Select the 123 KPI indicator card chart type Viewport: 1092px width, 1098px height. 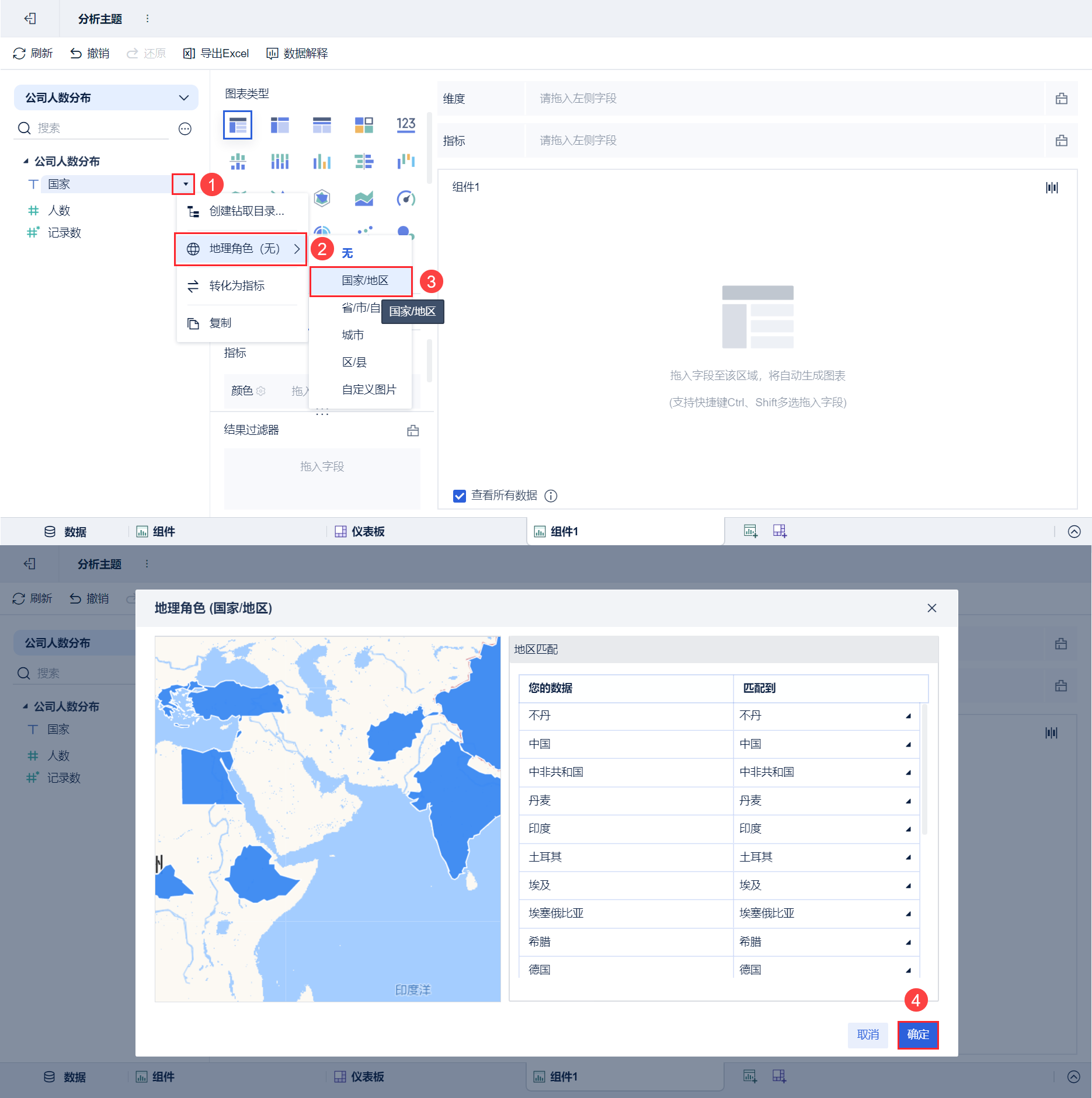pos(406,125)
